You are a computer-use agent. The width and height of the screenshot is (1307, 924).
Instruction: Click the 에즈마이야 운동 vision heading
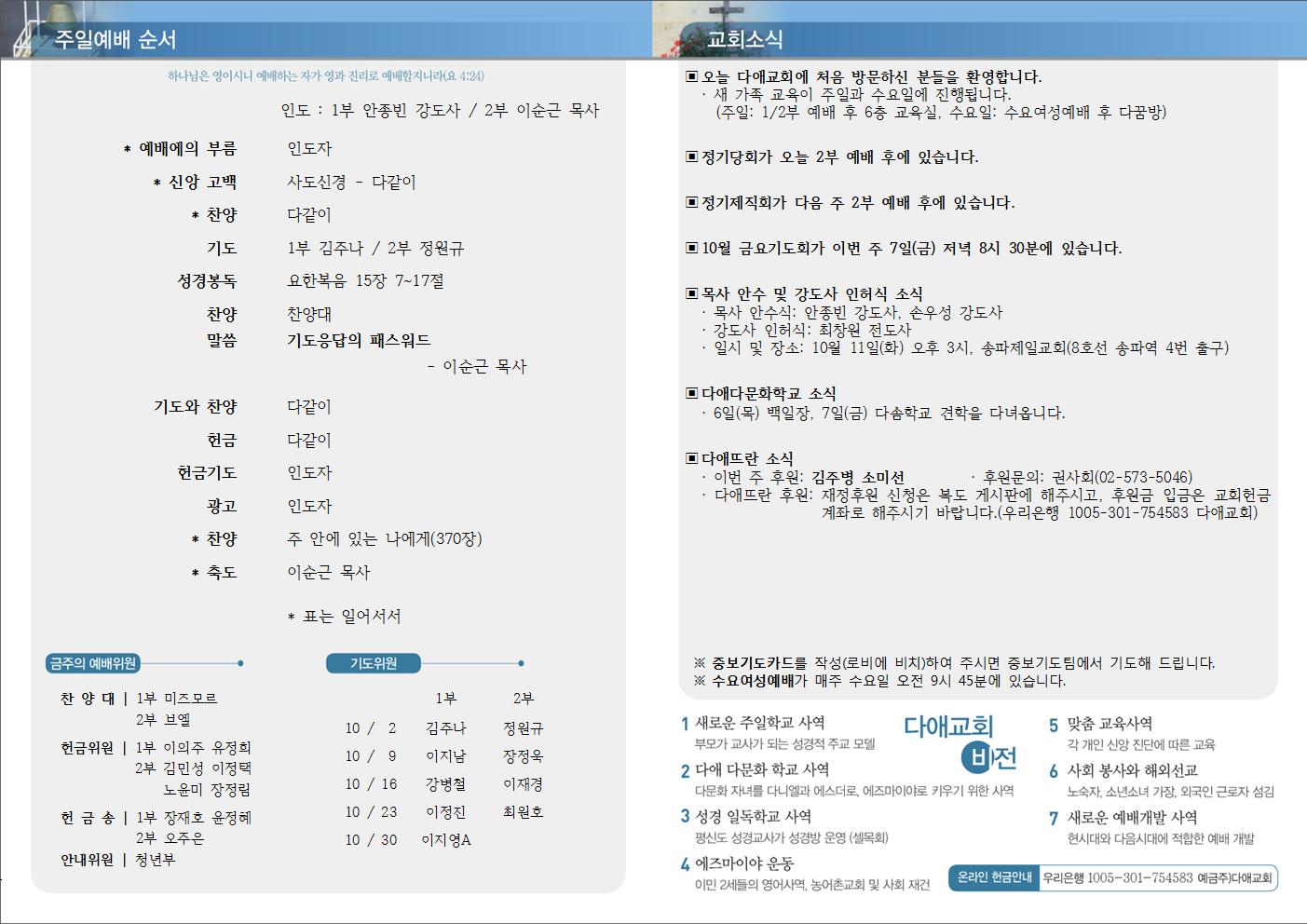(744, 863)
